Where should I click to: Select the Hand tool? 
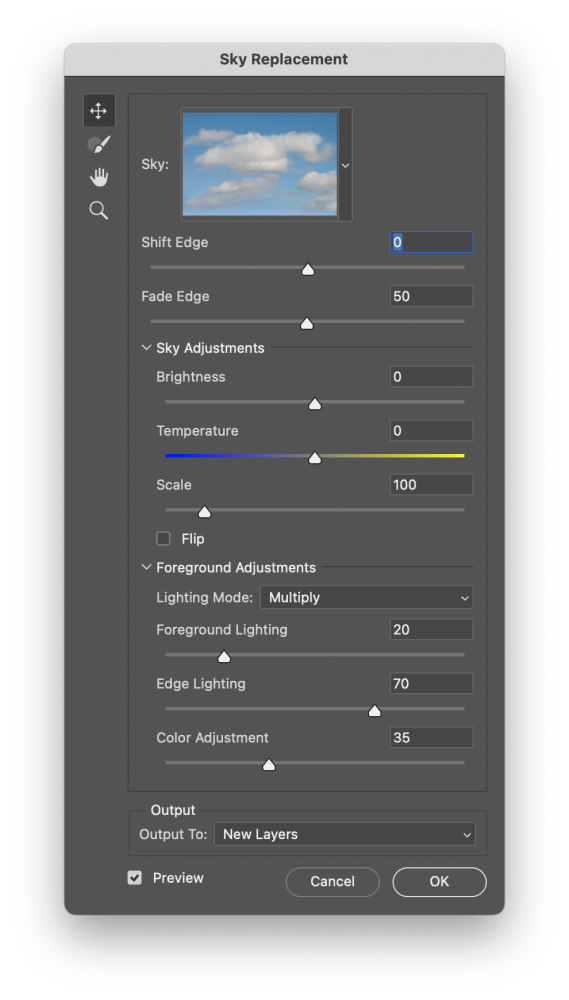[x=99, y=177]
